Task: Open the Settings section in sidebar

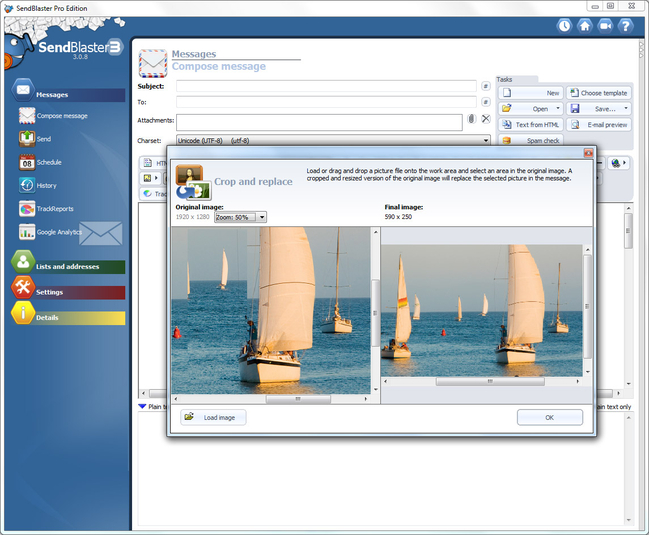Action: tap(68, 291)
